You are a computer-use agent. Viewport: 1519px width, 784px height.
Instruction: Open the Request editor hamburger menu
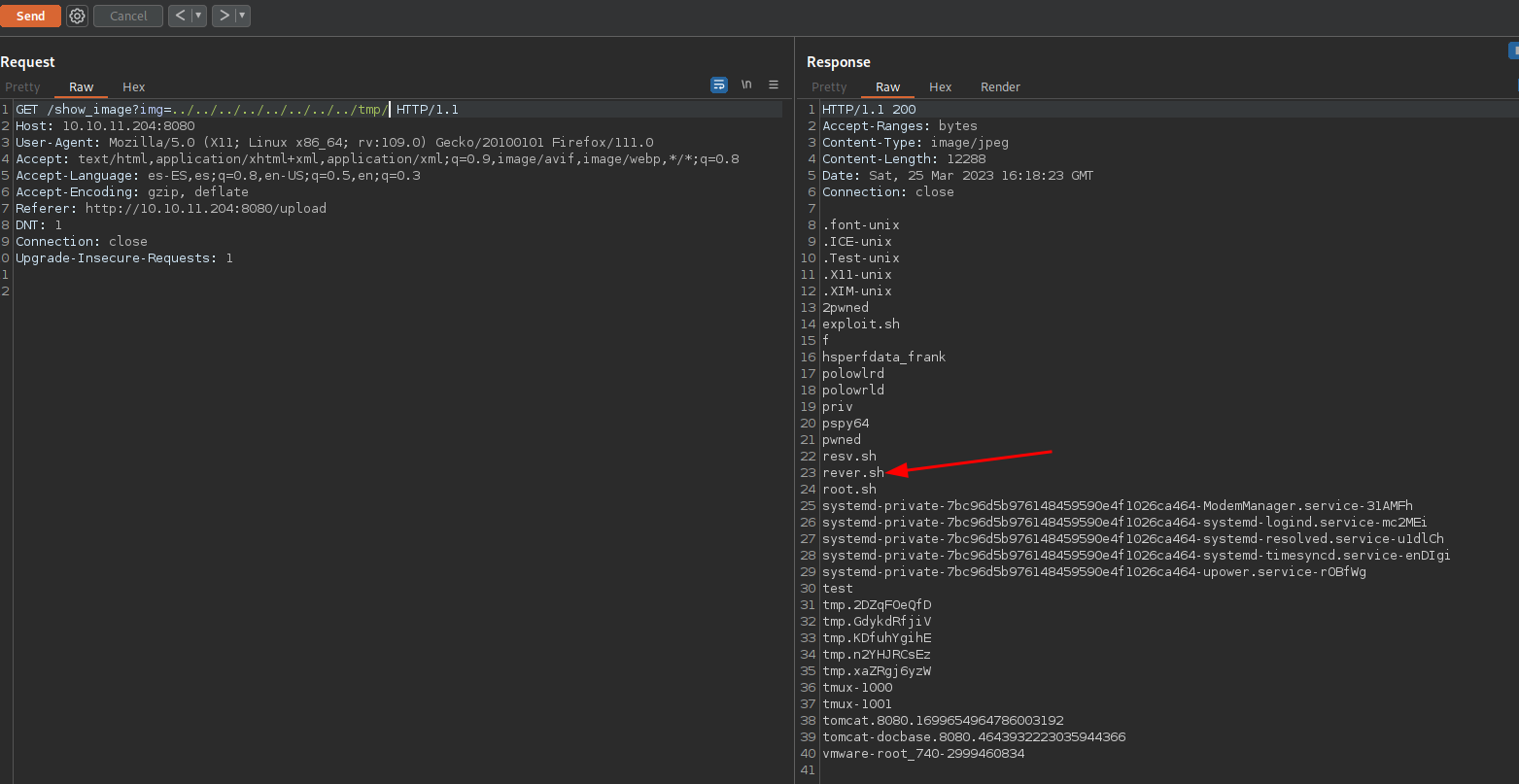774,85
